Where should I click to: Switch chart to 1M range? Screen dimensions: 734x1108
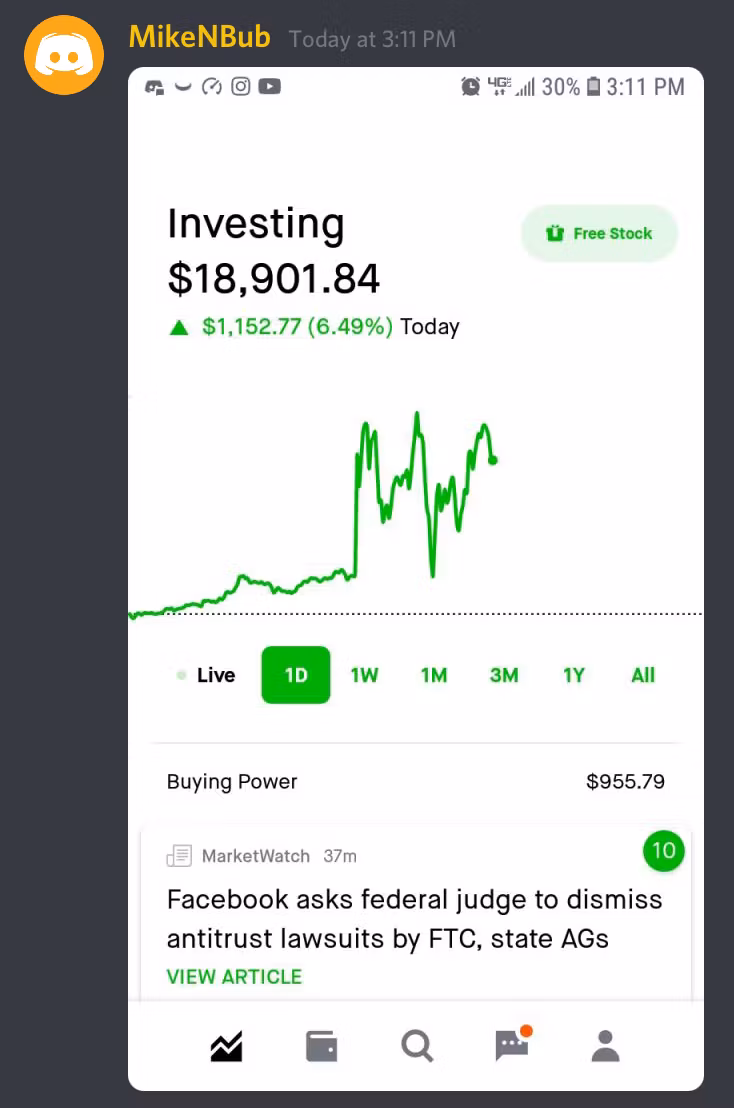click(434, 675)
